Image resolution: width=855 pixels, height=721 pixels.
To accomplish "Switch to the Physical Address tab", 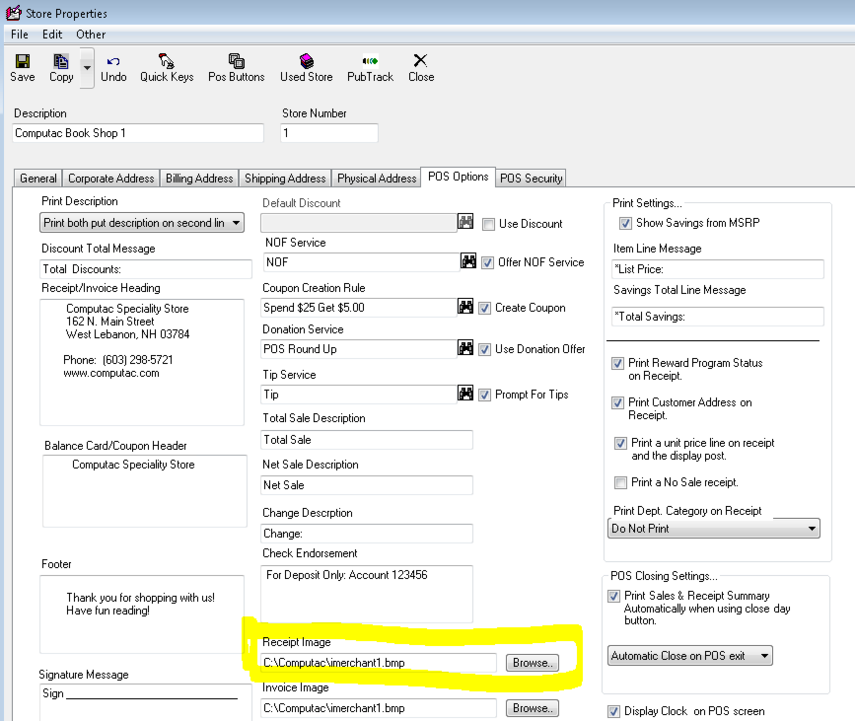I will [x=377, y=178].
